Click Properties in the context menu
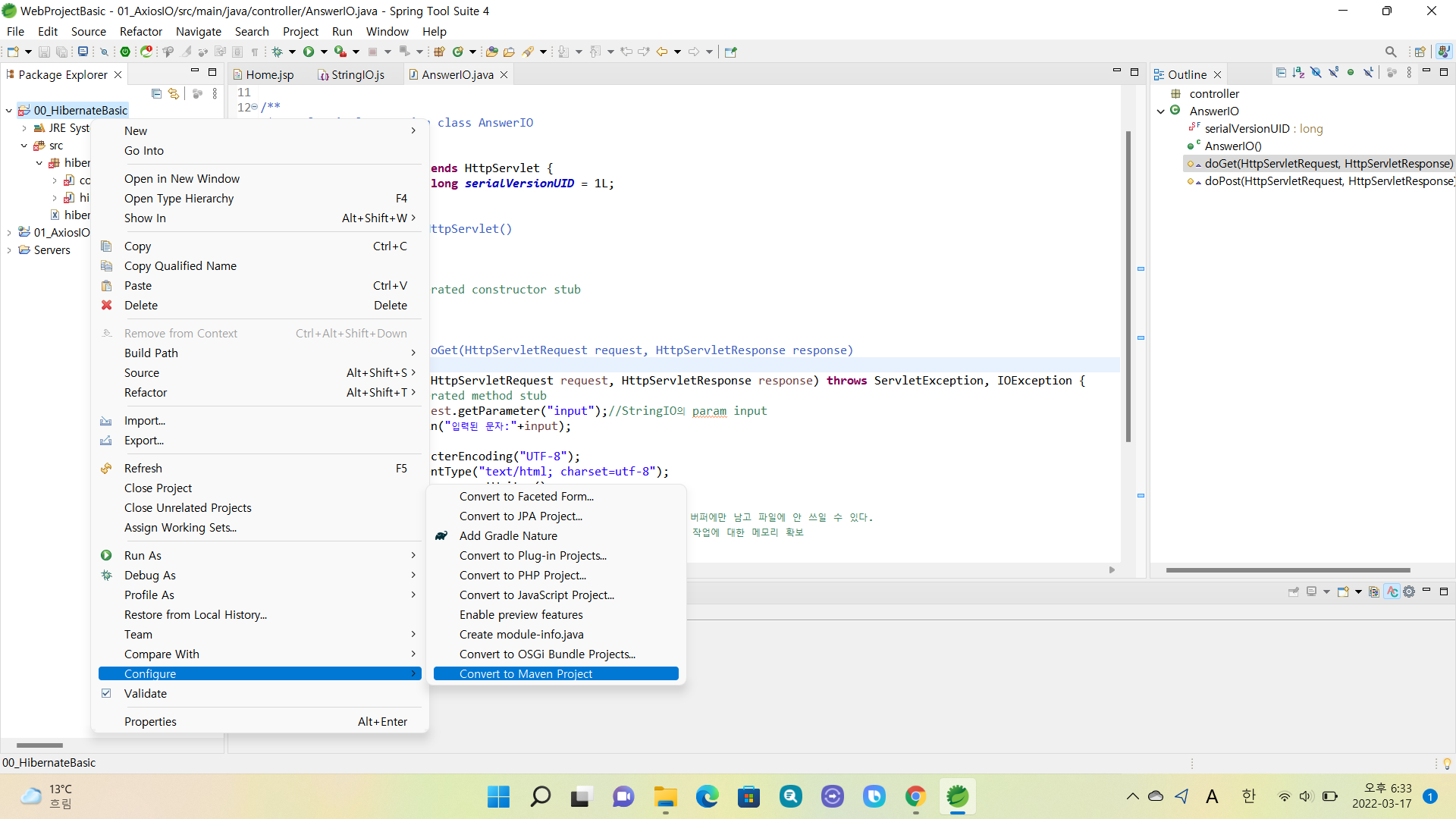The height and width of the screenshot is (819, 1456). (150, 721)
